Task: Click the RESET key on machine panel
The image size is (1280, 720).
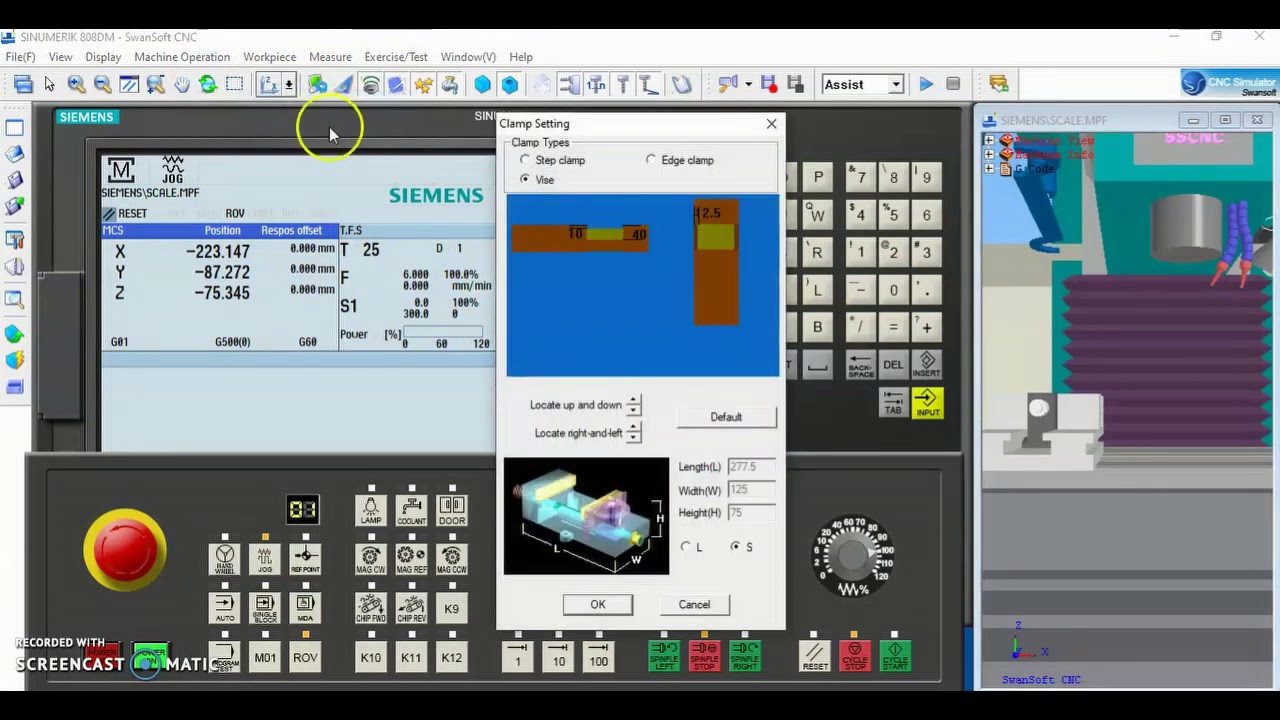Action: pyautogui.click(x=815, y=657)
